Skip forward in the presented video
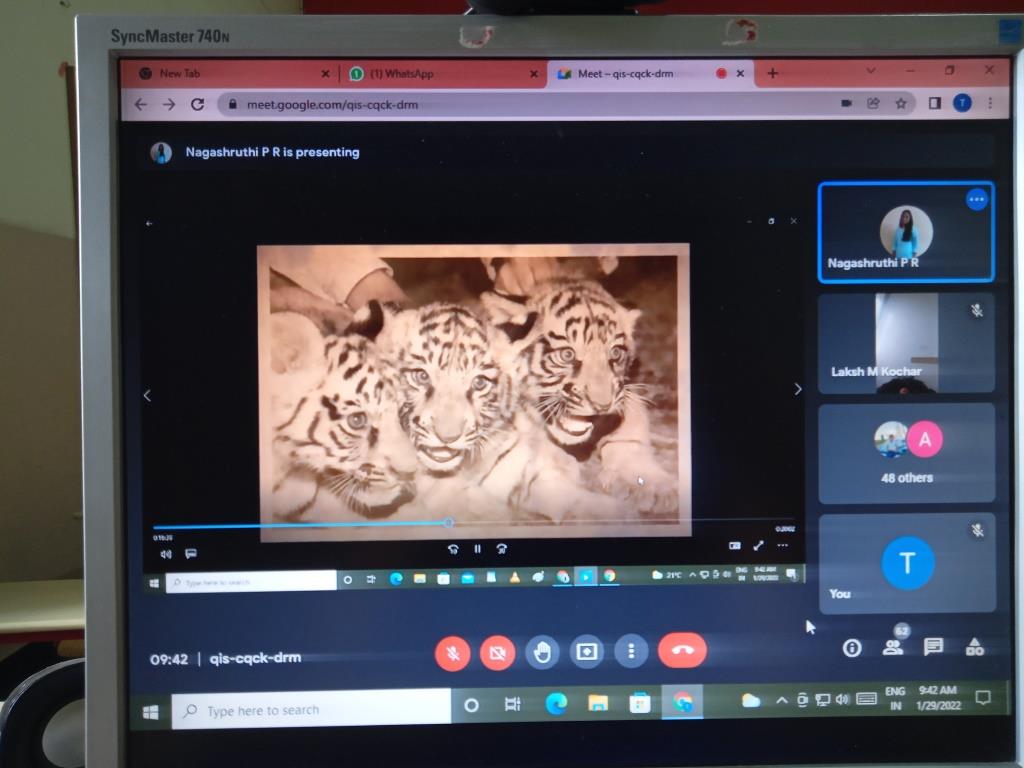 pyautogui.click(x=502, y=549)
